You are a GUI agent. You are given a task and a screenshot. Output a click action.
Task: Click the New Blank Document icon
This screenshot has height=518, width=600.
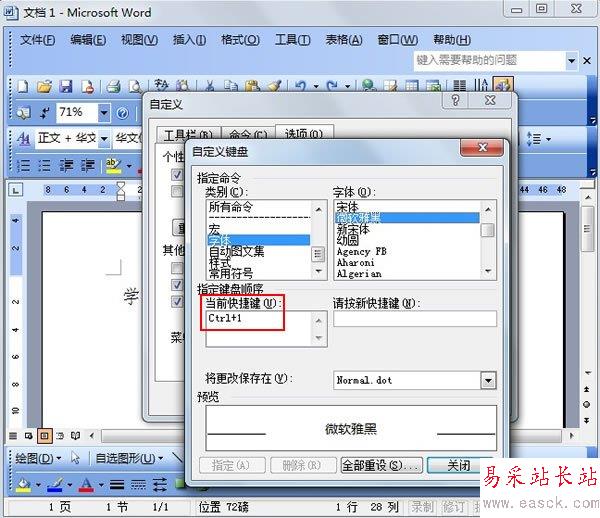pyautogui.click(x=23, y=86)
